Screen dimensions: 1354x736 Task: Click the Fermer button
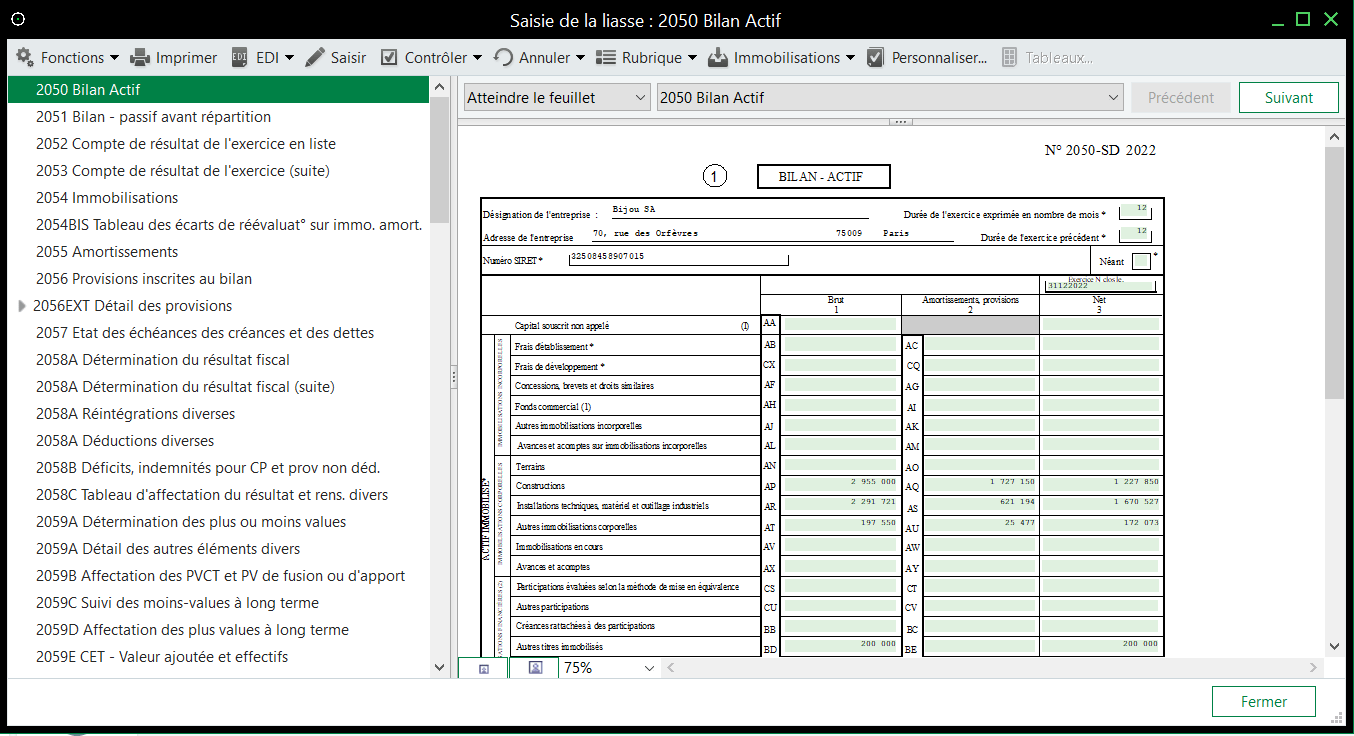click(x=1264, y=702)
